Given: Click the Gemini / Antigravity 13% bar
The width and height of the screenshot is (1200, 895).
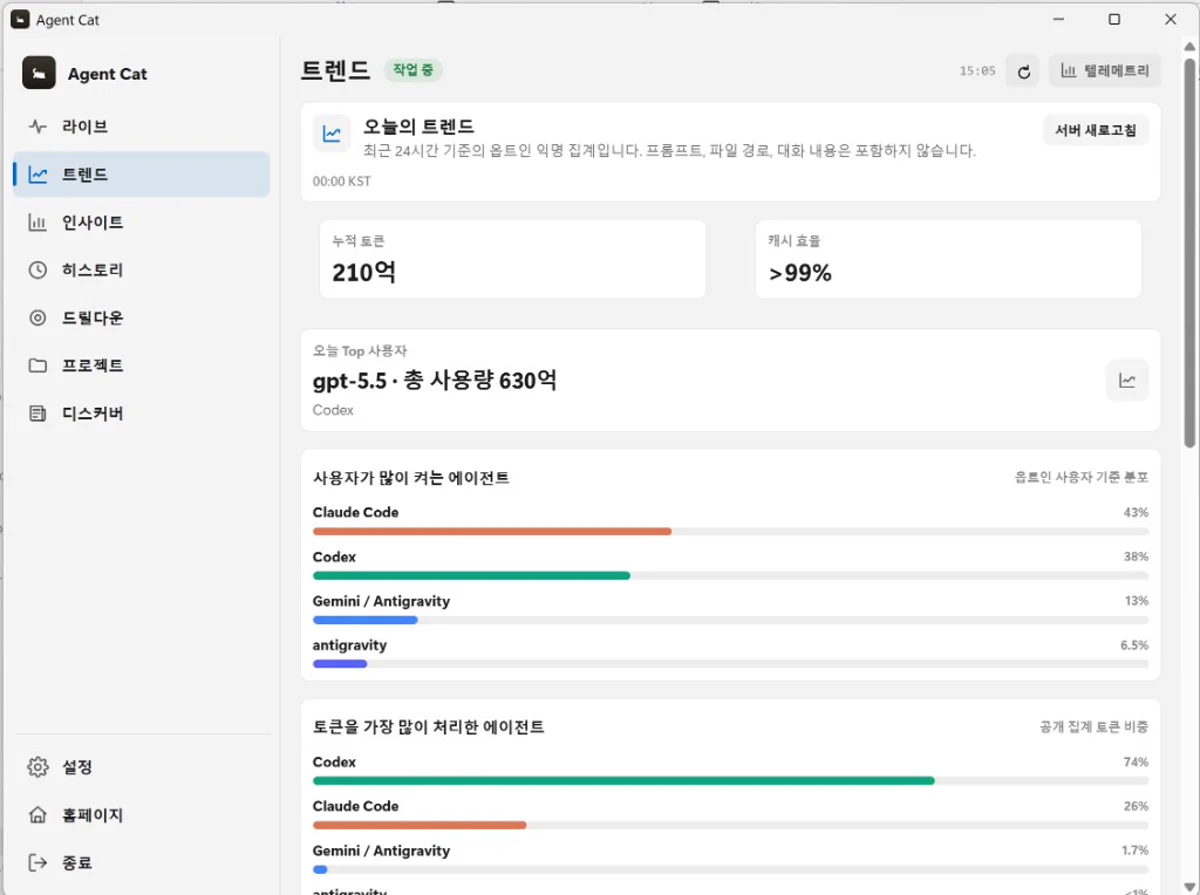Looking at the screenshot, I should (731, 620).
